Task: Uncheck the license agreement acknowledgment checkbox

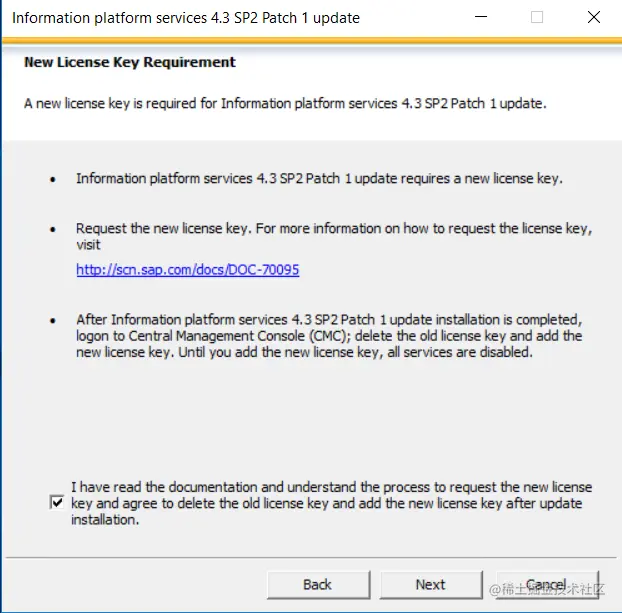Action: pos(57,502)
